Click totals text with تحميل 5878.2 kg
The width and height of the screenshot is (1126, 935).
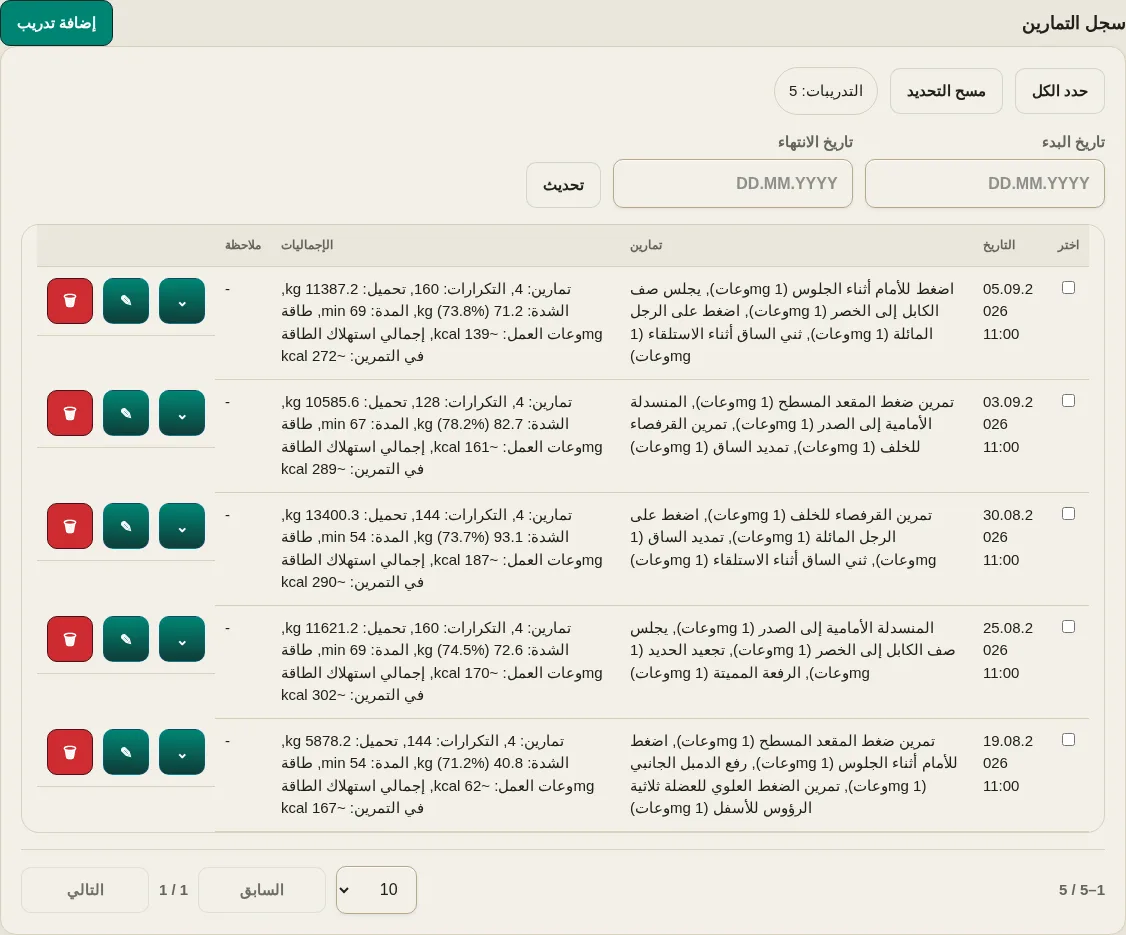438,774
